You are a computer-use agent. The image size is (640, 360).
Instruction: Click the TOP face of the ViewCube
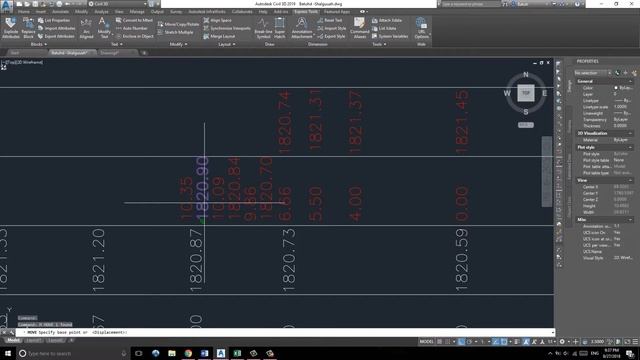(x=526, y=93)
